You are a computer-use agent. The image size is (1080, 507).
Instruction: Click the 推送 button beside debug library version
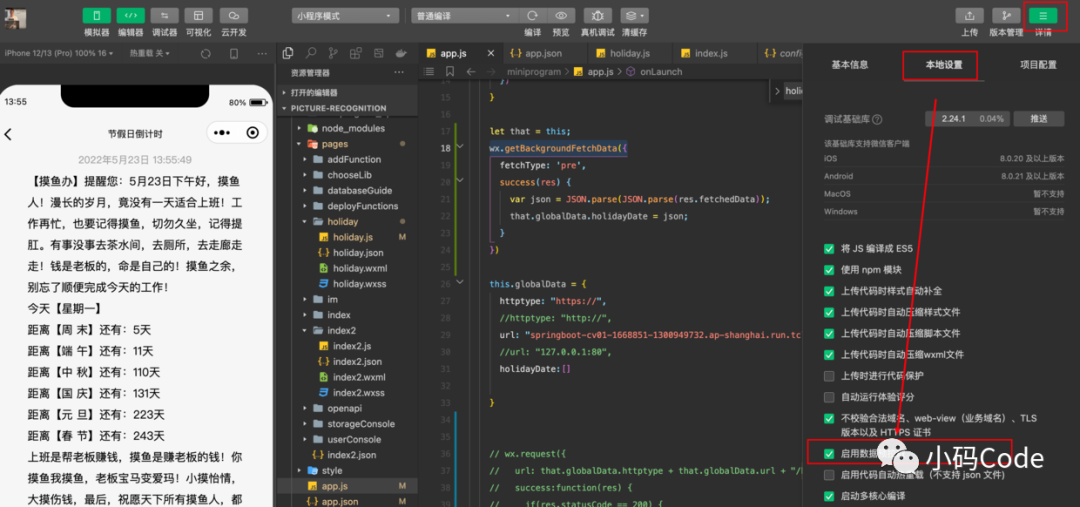pyautogui.click(x=1039, y=119)
